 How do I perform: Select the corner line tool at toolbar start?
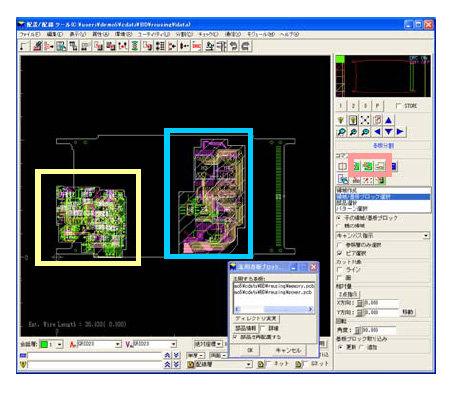point(24,46)
